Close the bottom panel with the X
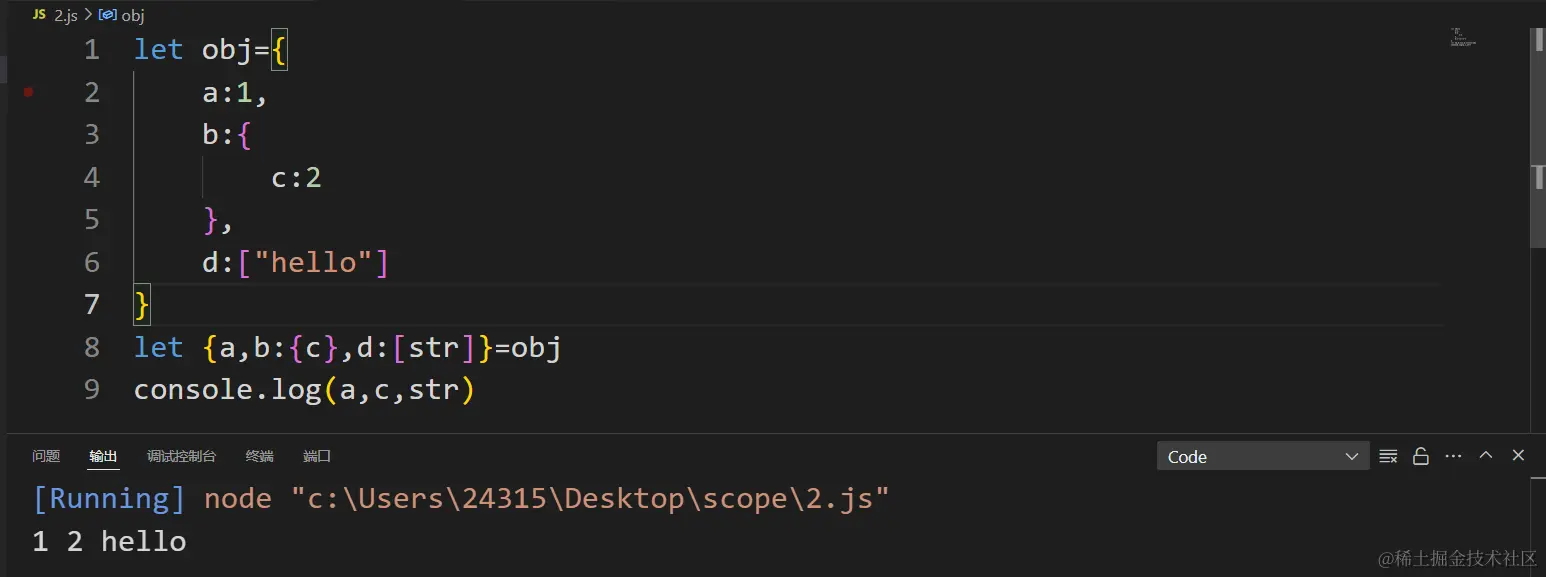The width and height of the screenshot is (1546, 577). pyautogui.click(x=1518, y=455)
